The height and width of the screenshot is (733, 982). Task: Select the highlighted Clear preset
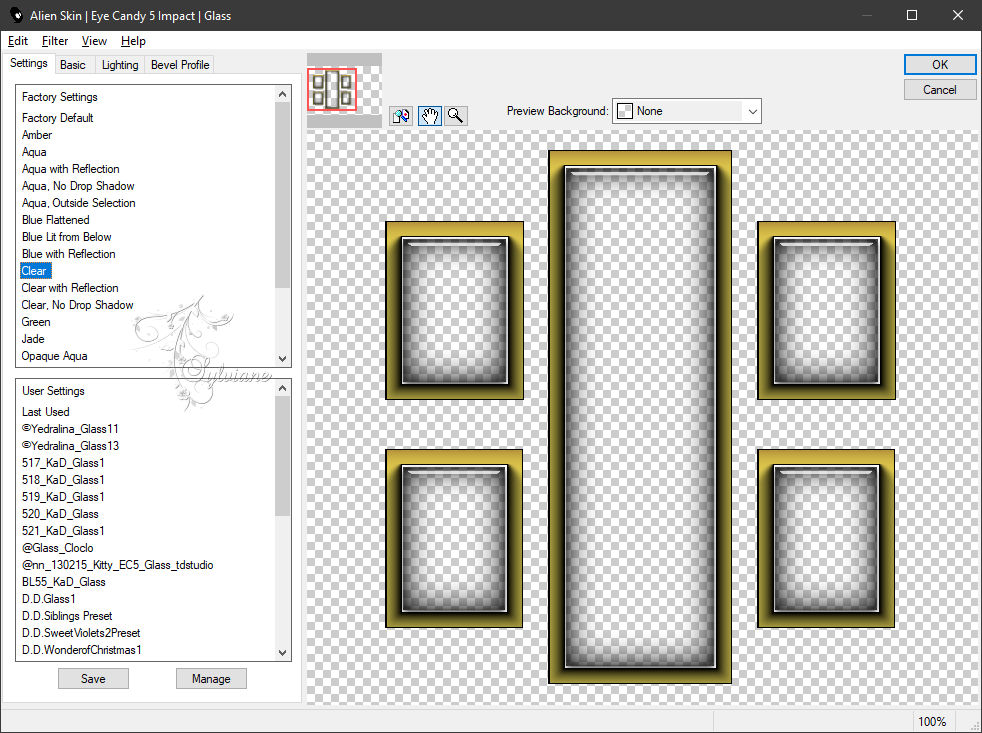click(x=34, y=271)
